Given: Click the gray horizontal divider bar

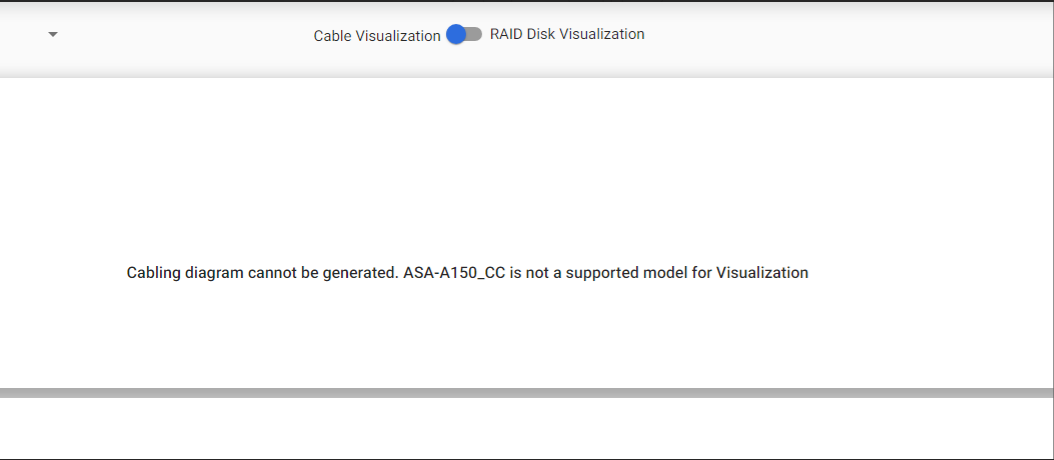Looking at the screenshot, I should [x=527, y=393].
